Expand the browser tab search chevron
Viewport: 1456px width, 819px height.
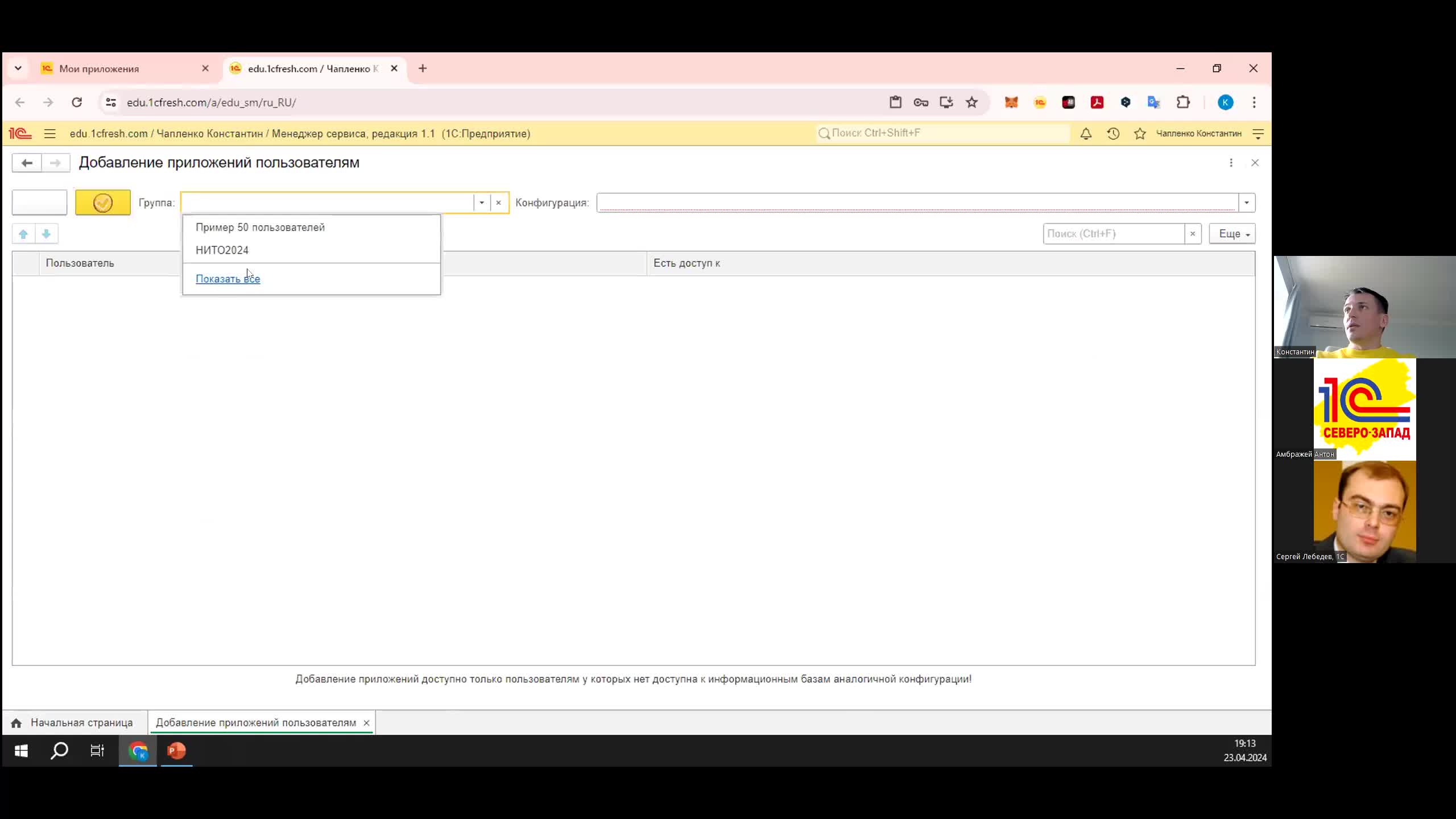[x=18, y=68]
